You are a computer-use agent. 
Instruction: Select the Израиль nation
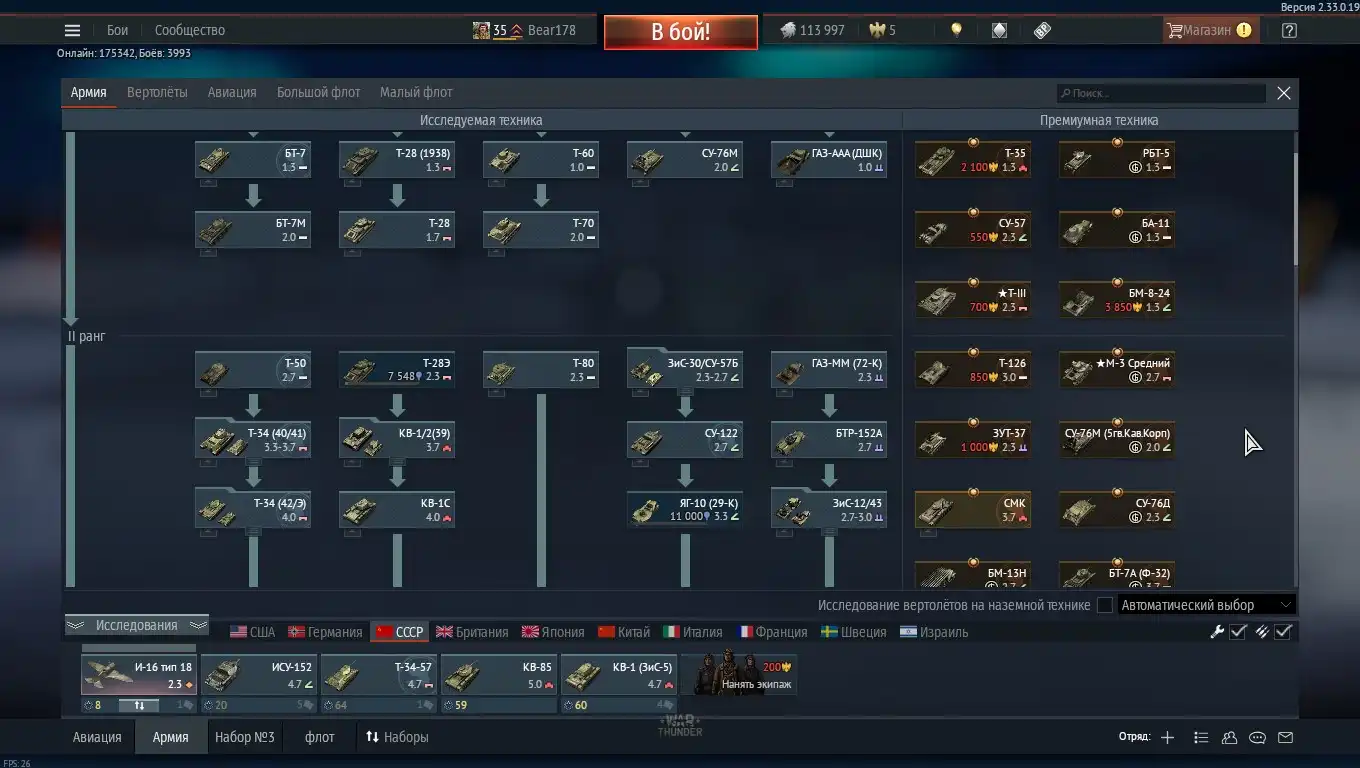[934, 632]
